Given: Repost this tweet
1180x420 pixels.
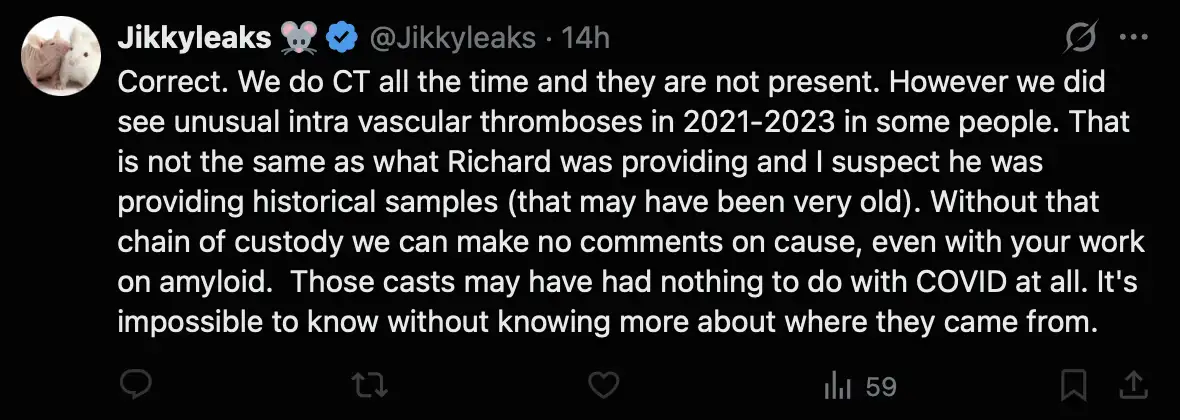Looking at the screenshot, I should point(370,385).
